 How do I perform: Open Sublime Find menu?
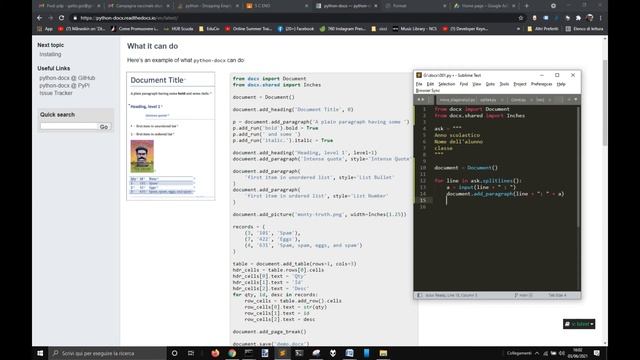point(464,84)
